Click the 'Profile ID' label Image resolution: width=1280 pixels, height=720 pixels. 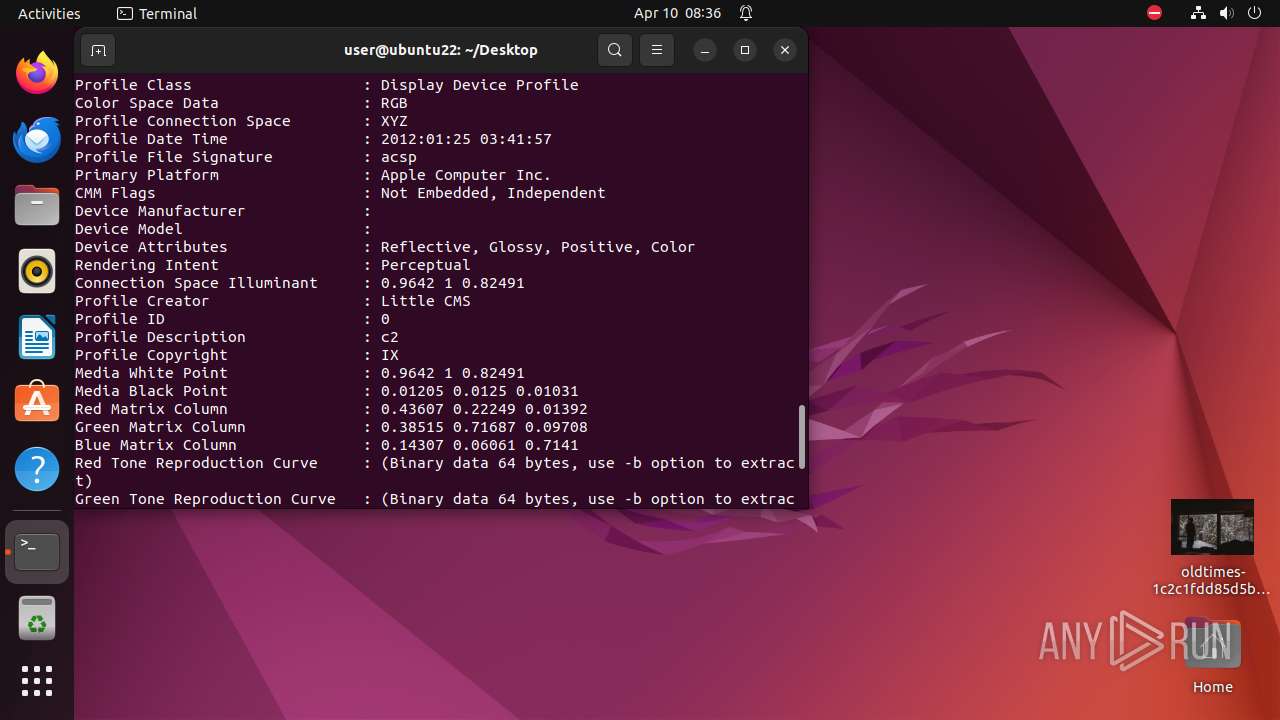(120, 319)
